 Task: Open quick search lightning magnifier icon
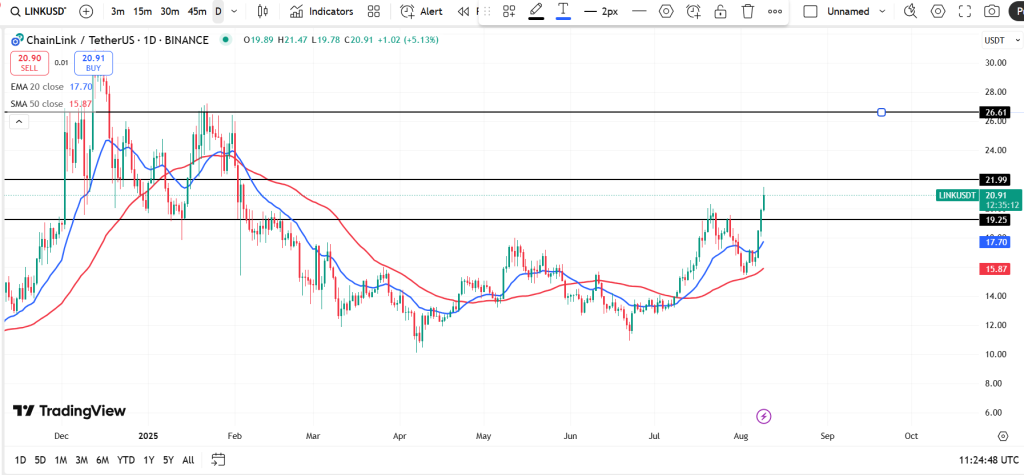pyautogui.click(x=910, y=11)
